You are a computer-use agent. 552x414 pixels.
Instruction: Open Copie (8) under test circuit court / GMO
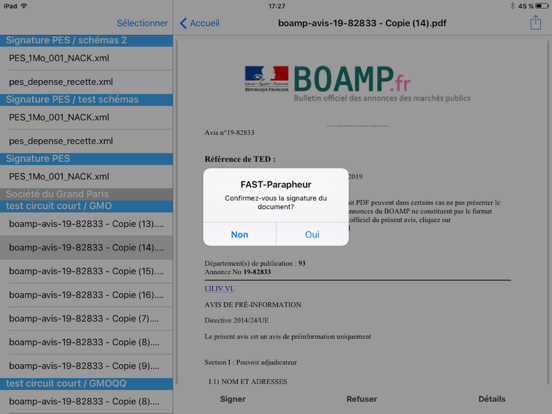point(86,342)
